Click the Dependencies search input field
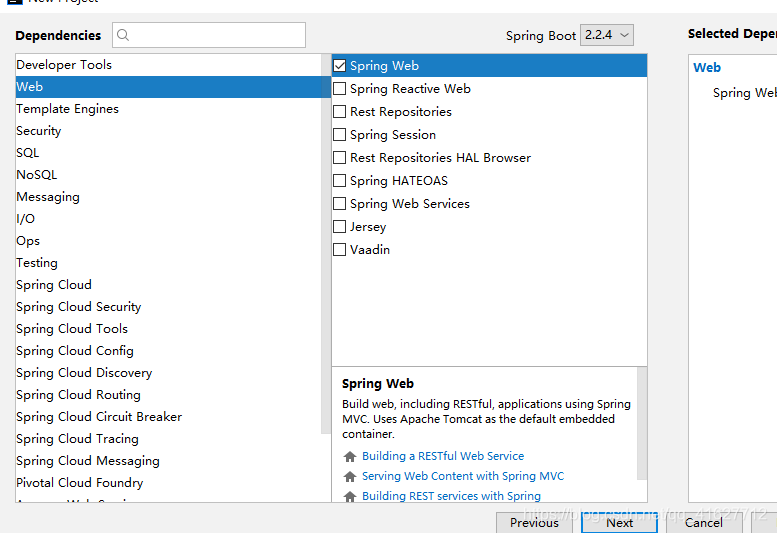Viewport: 777px width, 533px height. pyautogui.click(x=209, y=35)
